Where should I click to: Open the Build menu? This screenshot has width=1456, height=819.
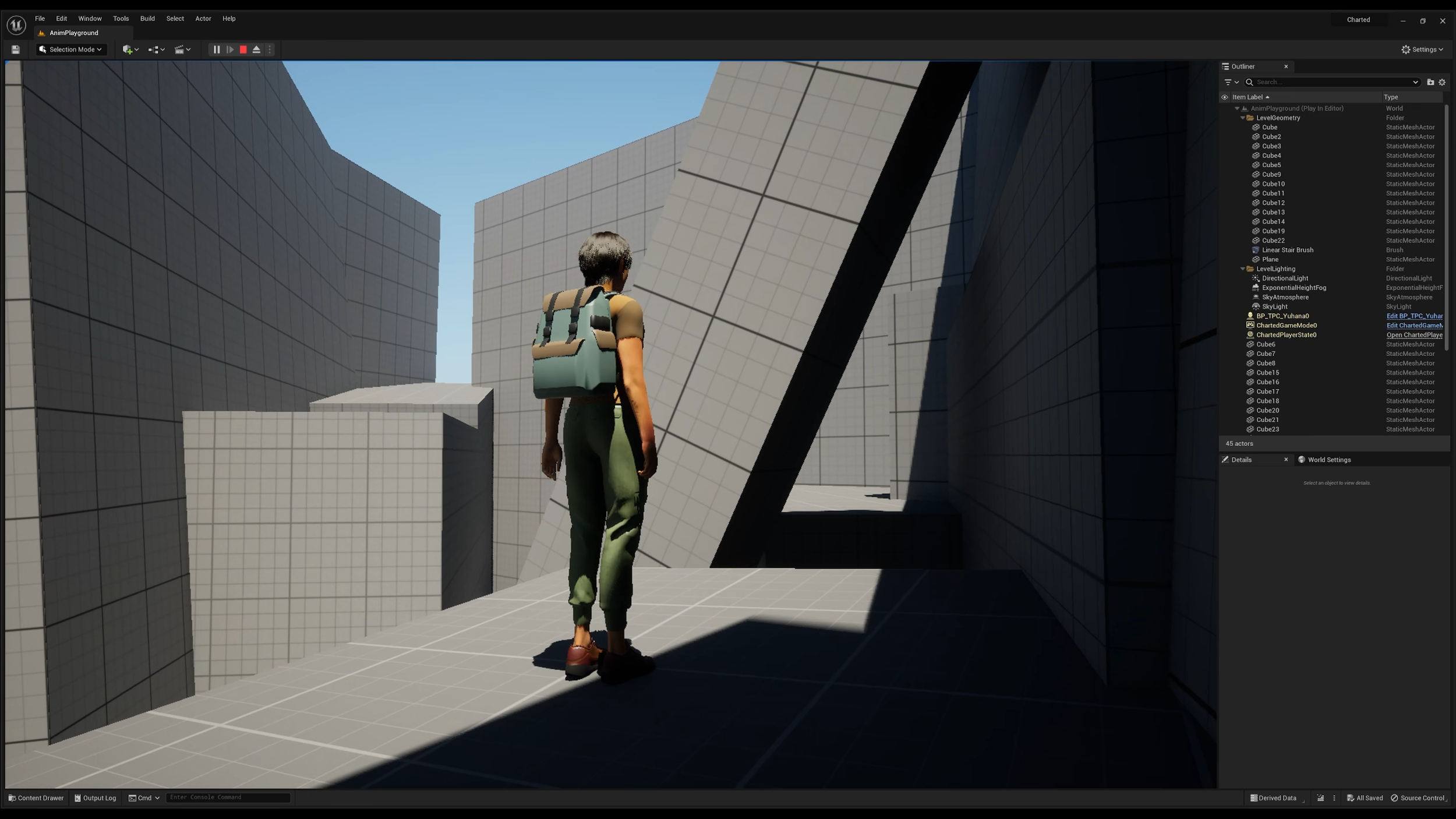click(x=147, y=19)
